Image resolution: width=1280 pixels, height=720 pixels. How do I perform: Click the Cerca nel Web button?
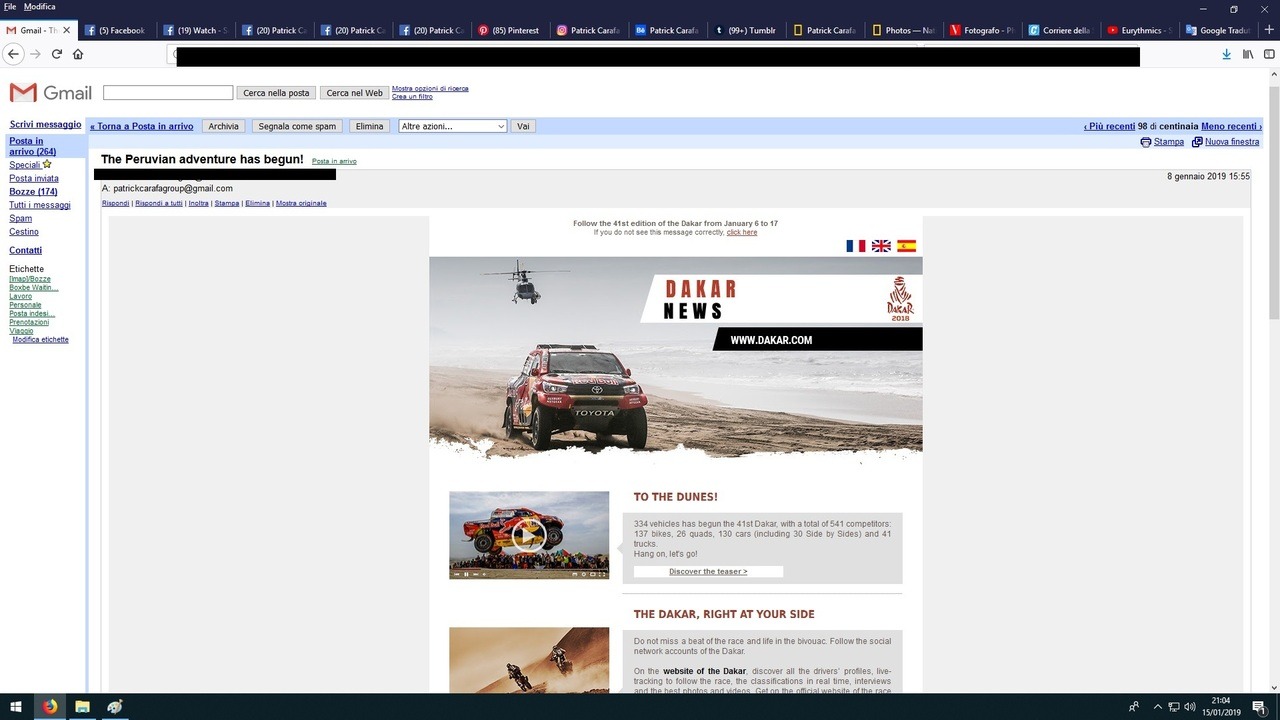coord(354,93)
